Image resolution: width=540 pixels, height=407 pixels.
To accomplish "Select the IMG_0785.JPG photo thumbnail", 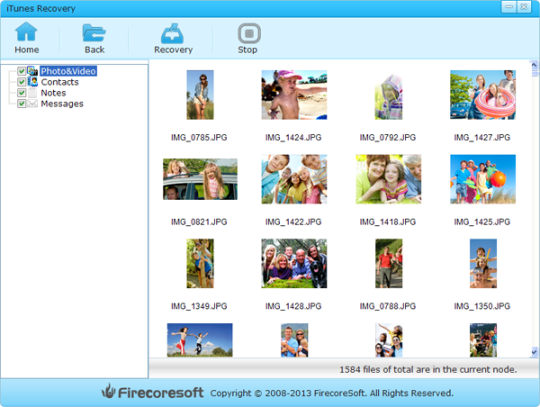I will [200, 95].
